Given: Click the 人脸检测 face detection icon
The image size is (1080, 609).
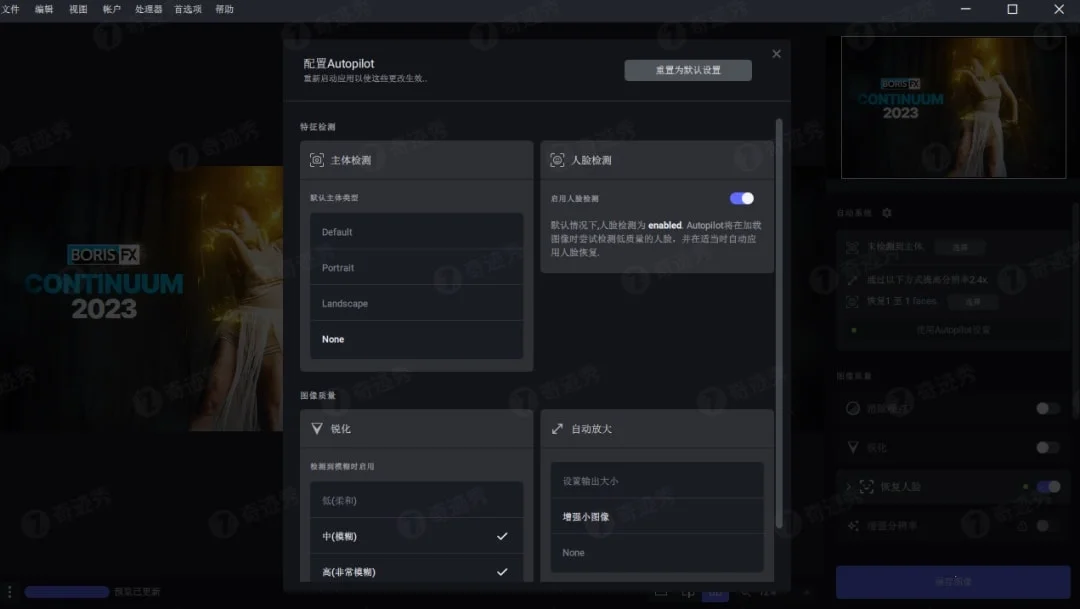Looking at the screenshot, I should click(557, 158).
